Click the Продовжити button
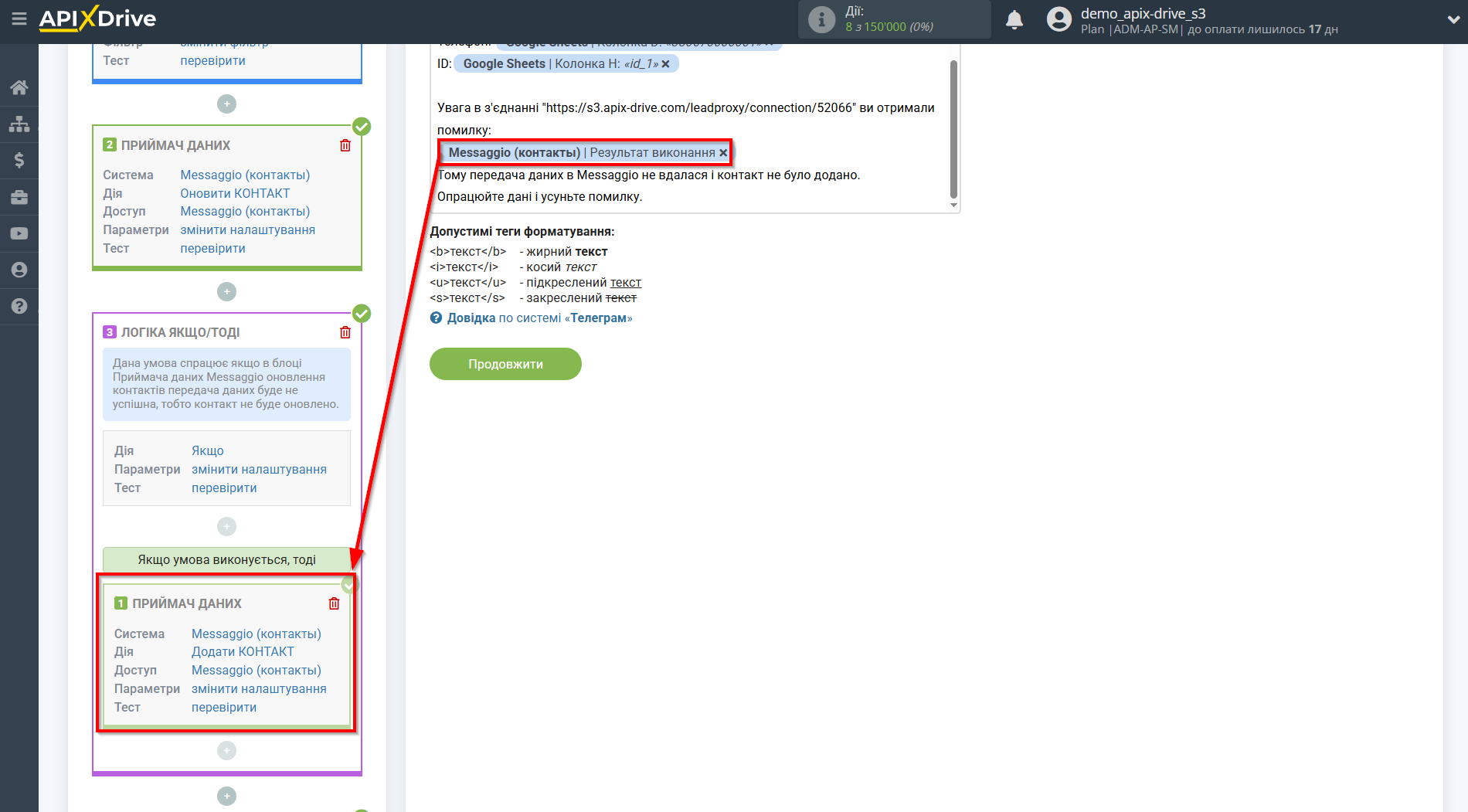1468x812 pixels. pos(505,364)
